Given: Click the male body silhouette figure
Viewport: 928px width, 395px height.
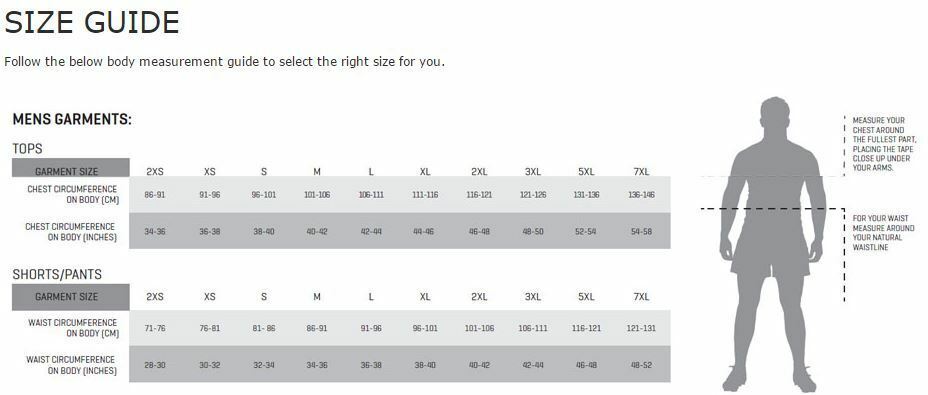Looking at the screenshot, I should (x=773, y=244).
